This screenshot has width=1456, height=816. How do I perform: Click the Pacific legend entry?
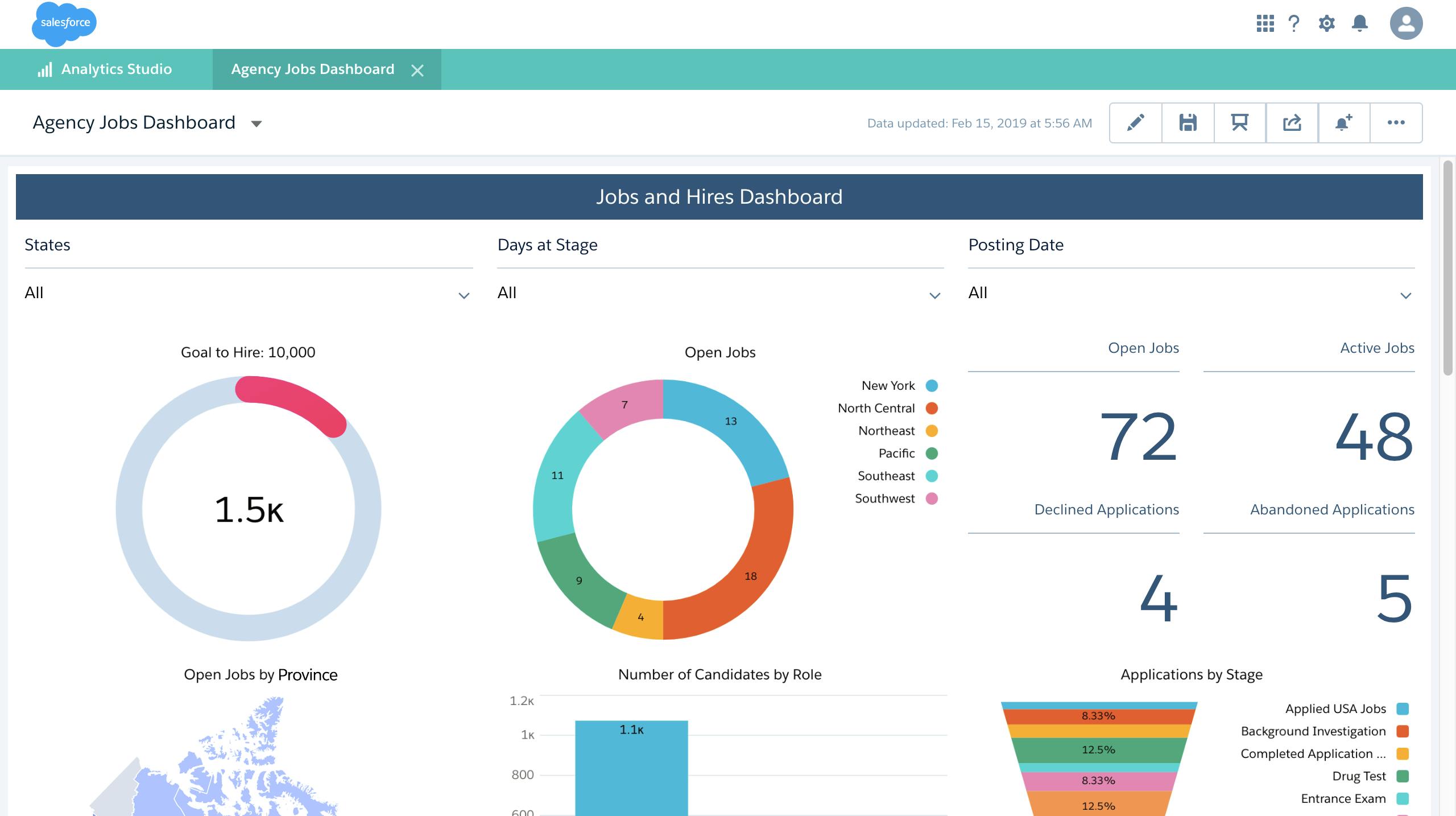click(x=908, y=454)
